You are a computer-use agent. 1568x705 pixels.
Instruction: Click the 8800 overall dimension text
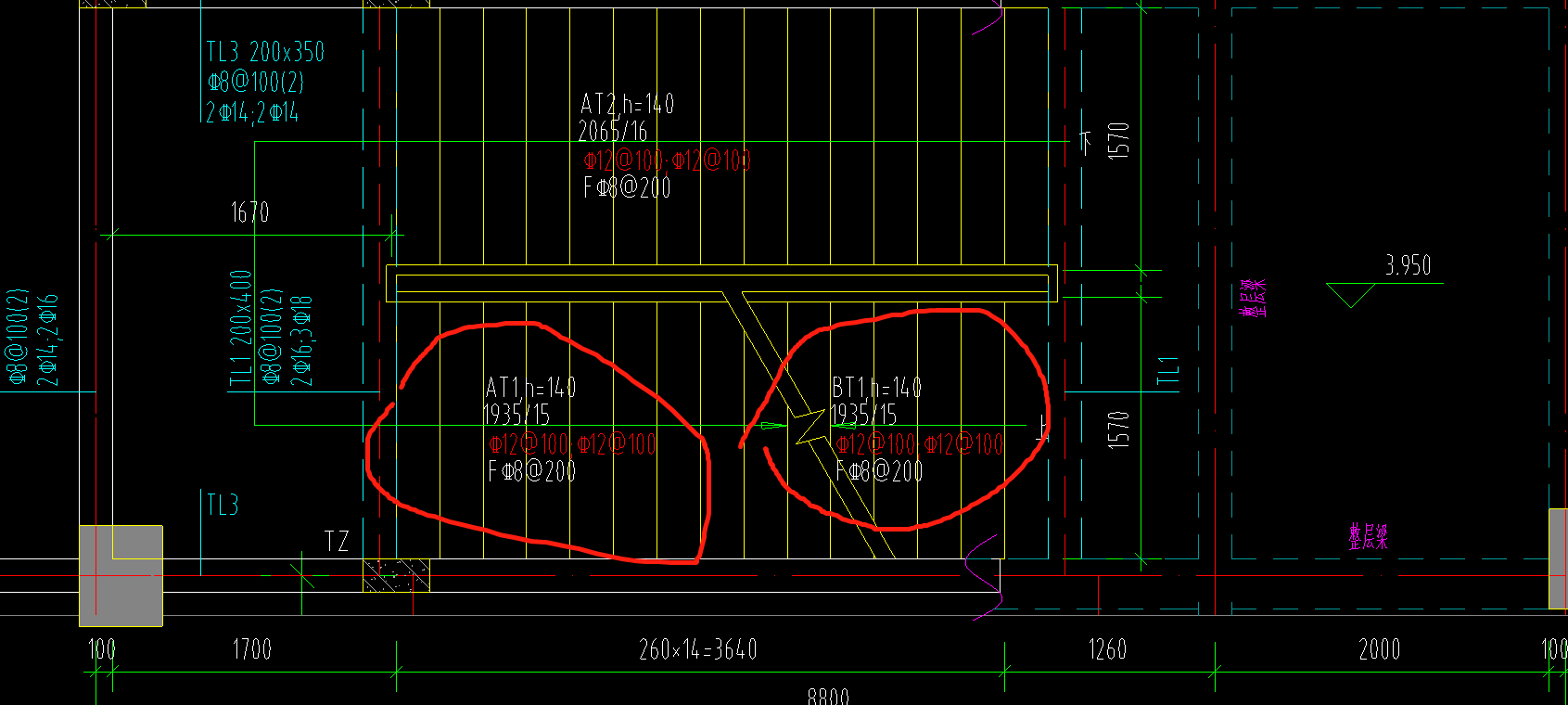point(828,696)
